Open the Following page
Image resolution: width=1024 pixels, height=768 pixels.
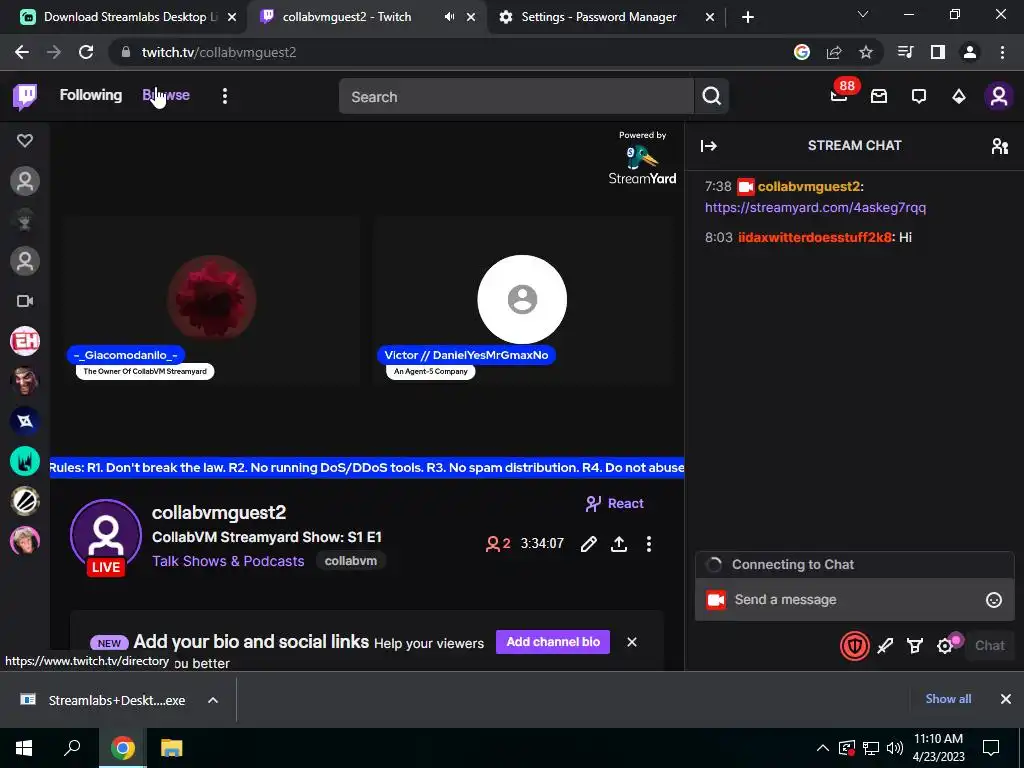tap(91, 95)
